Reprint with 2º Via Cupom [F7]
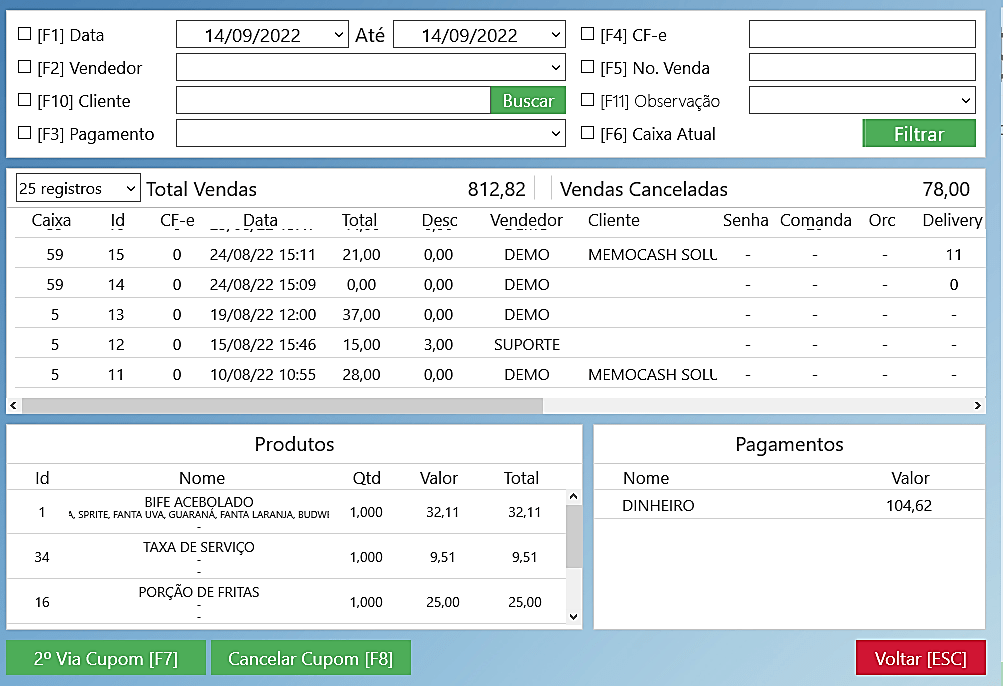Screen dimensions: 1003x686 coord(106,659)
